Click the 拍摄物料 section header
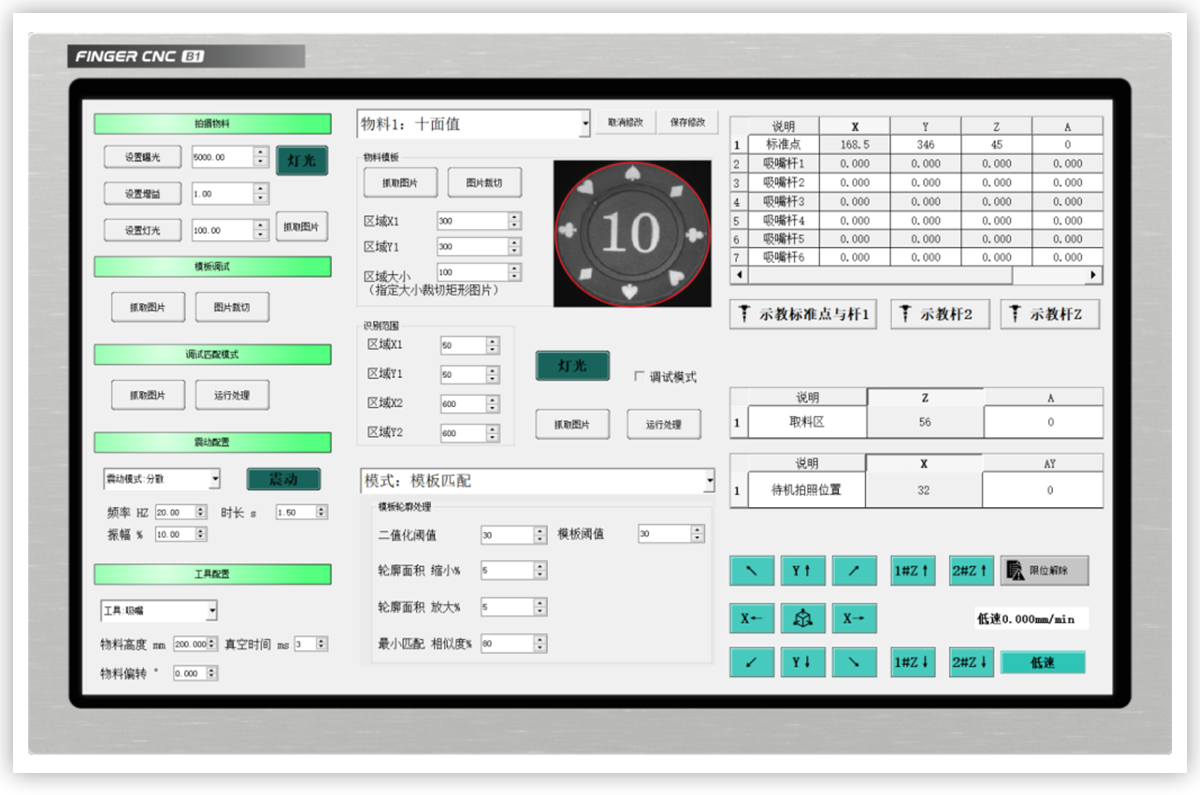 pos(212,124)
